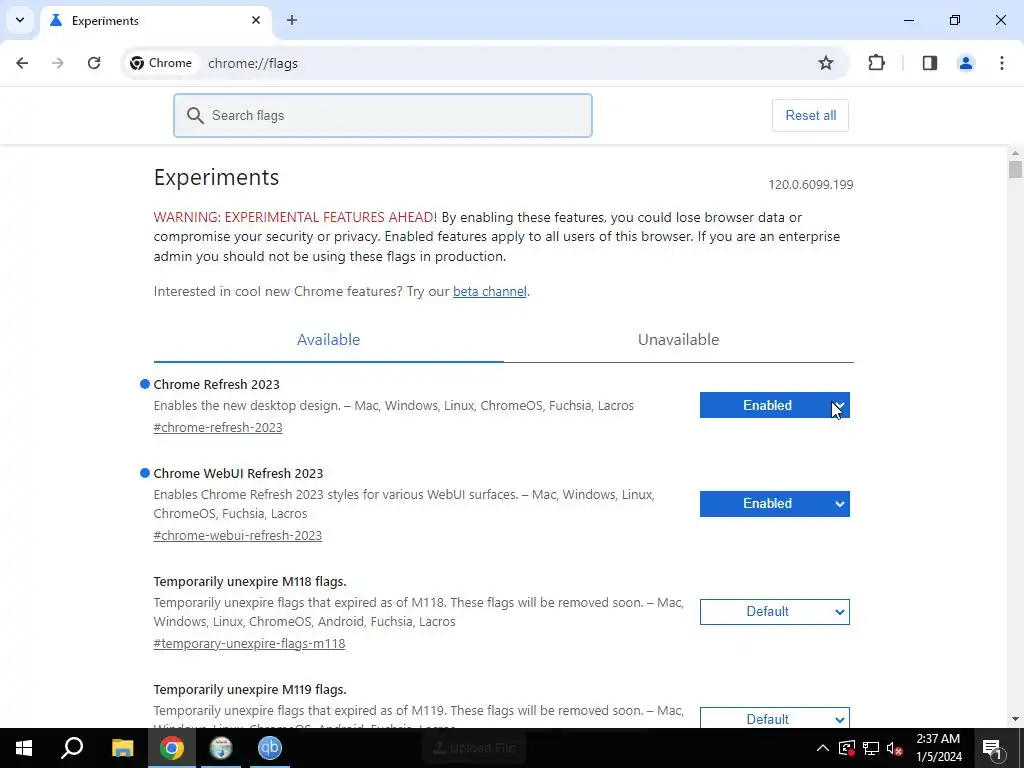This screenshot has width=1024, height=768.
Task: Expand the Chrome Refresh 2023 Enabled dropdown
Action: tap(775, 405)
